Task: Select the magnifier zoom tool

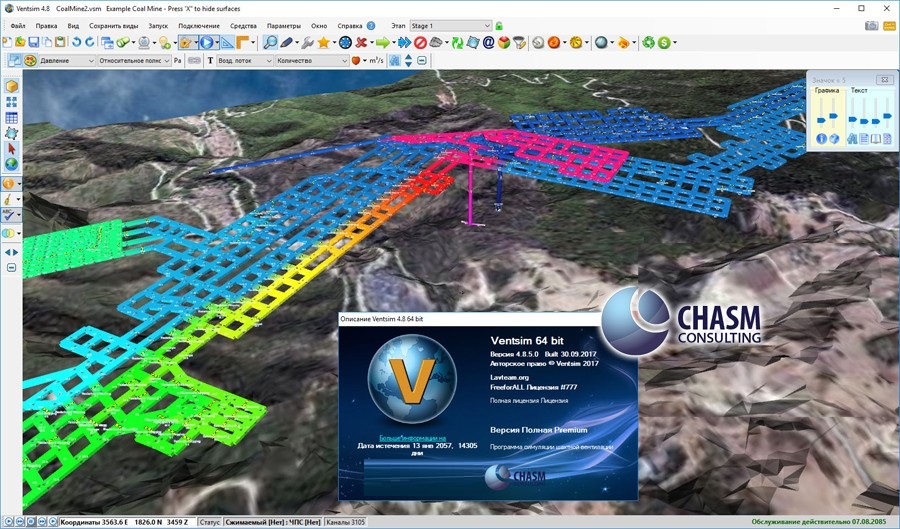Action: point(270,42)
